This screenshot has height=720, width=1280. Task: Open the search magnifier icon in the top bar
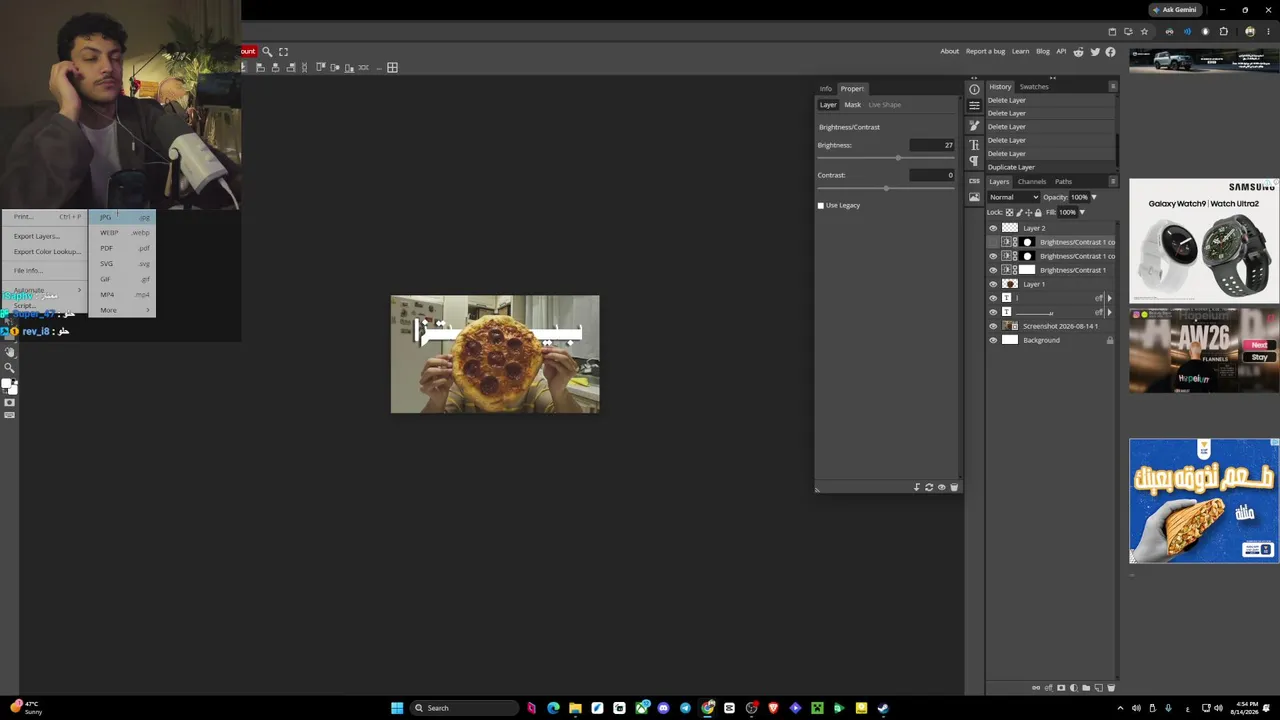click(x=267, y=51)
